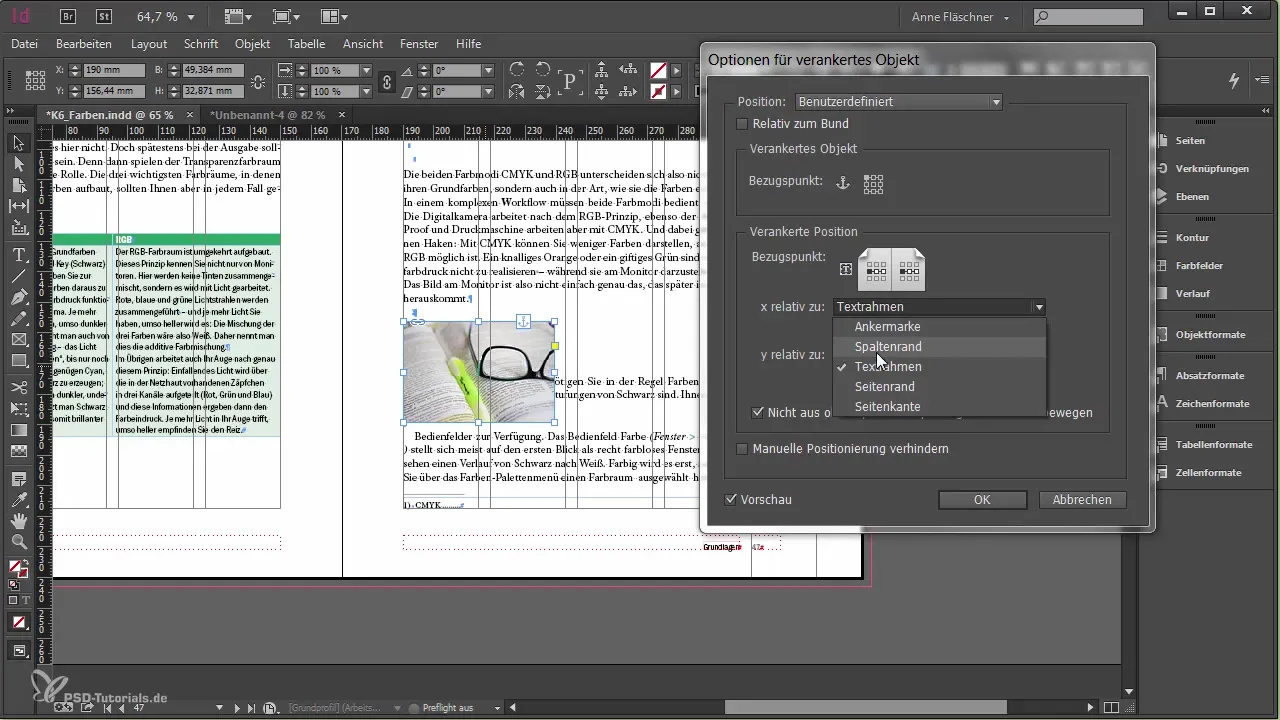This screenshot has height=720, width=1280.
Task: Click OK in the dialog
Action: (981, 499)
